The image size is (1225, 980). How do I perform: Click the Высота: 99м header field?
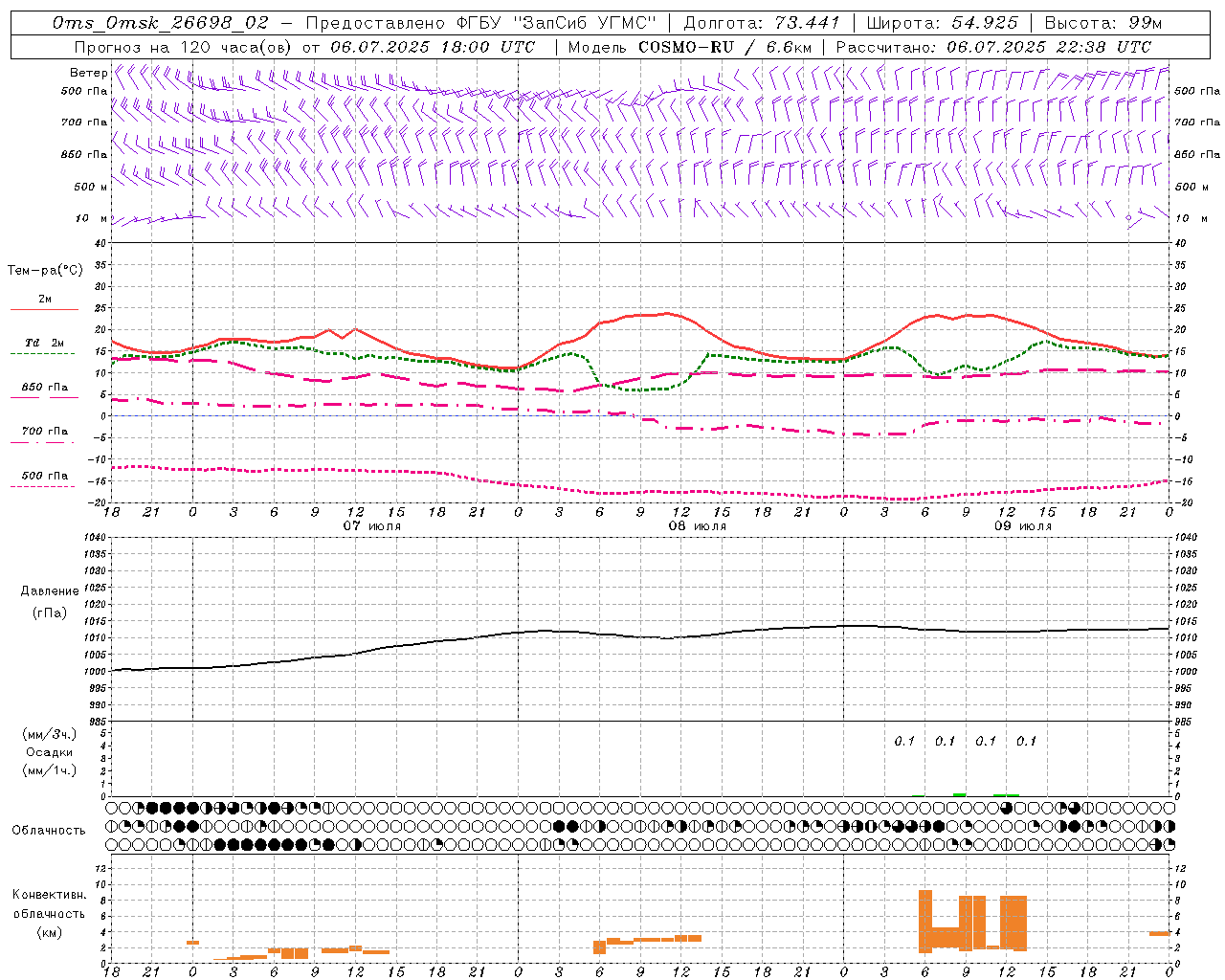point(1103,23)
